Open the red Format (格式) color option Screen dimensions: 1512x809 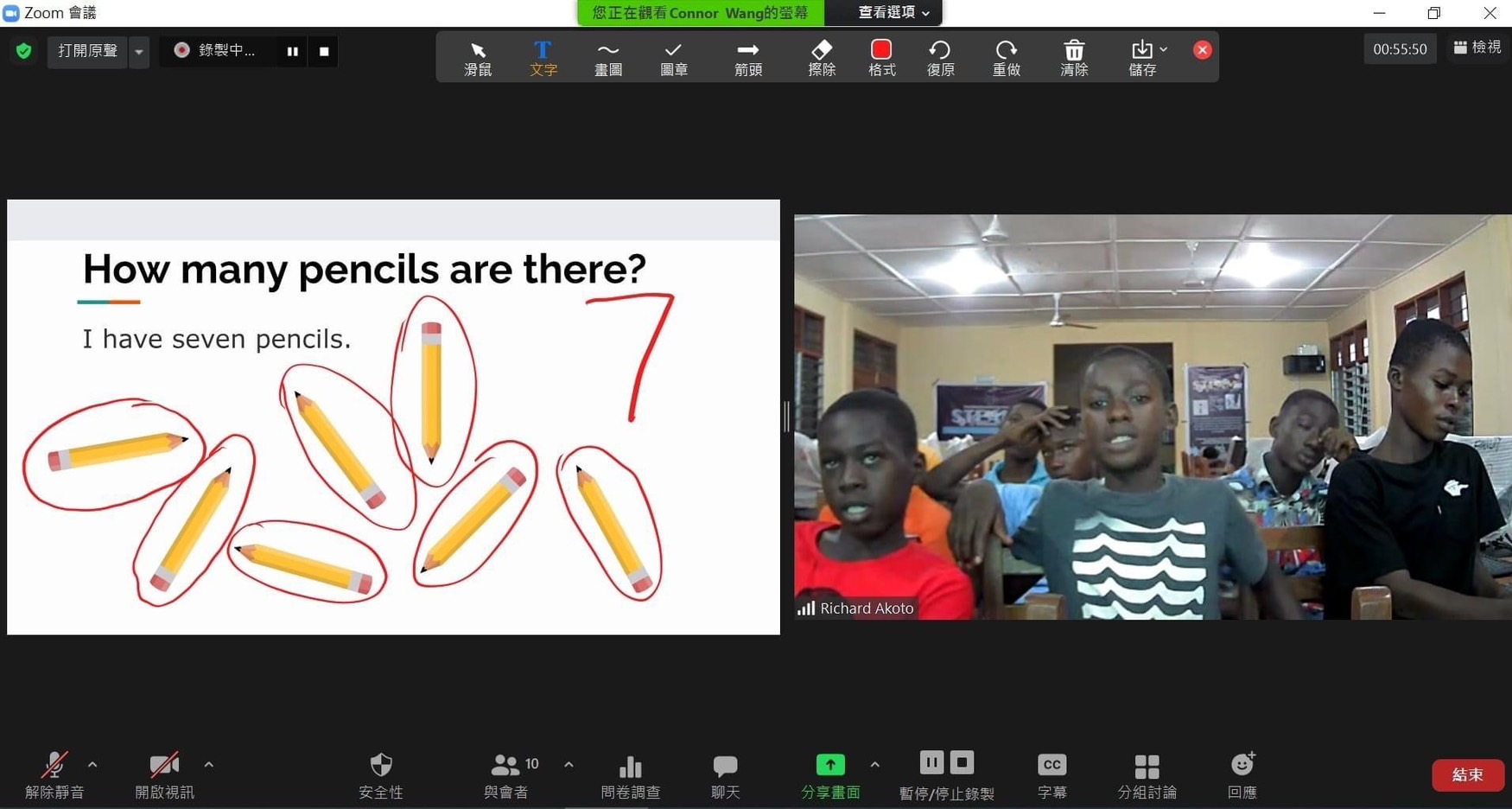pos(881,58)
